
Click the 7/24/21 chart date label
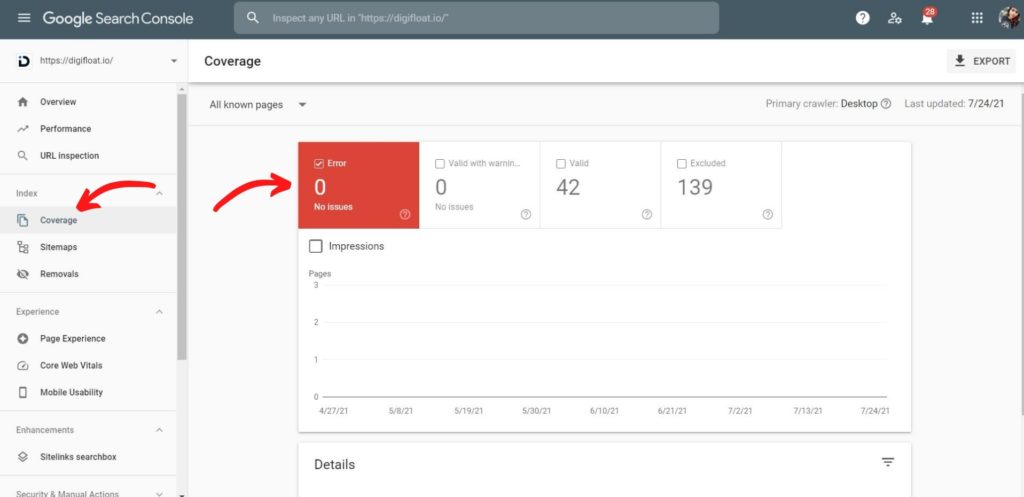[875, 411]
